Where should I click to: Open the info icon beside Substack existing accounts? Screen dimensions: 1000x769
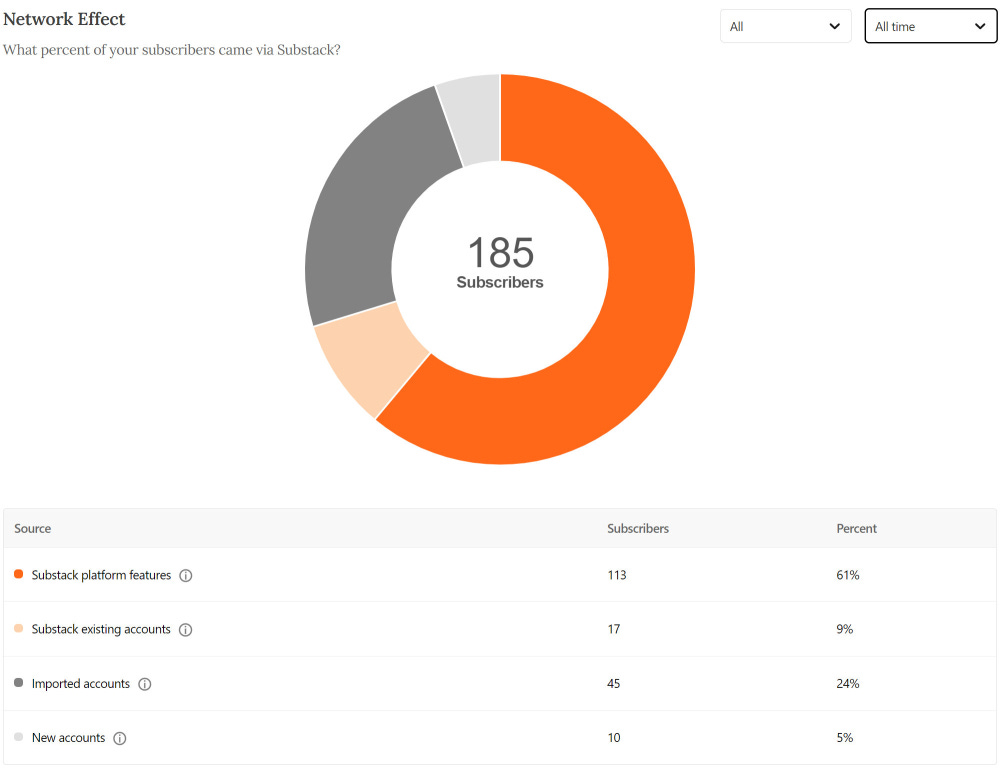[186, 629]
